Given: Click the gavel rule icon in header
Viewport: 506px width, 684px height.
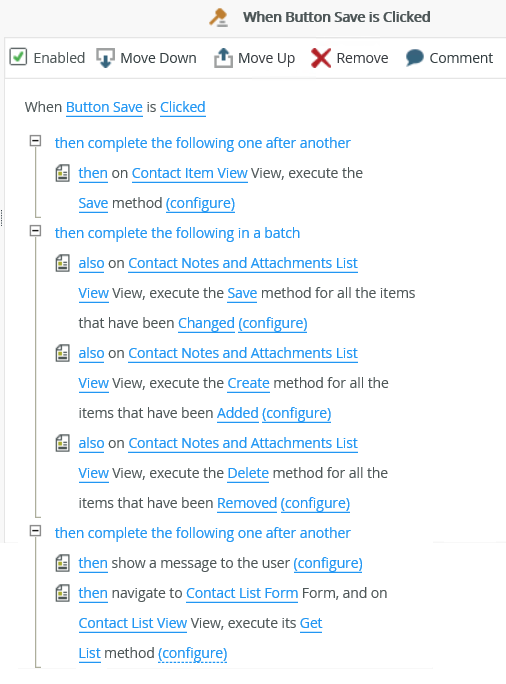Looking at the screenshot, I should click(219, 17).
